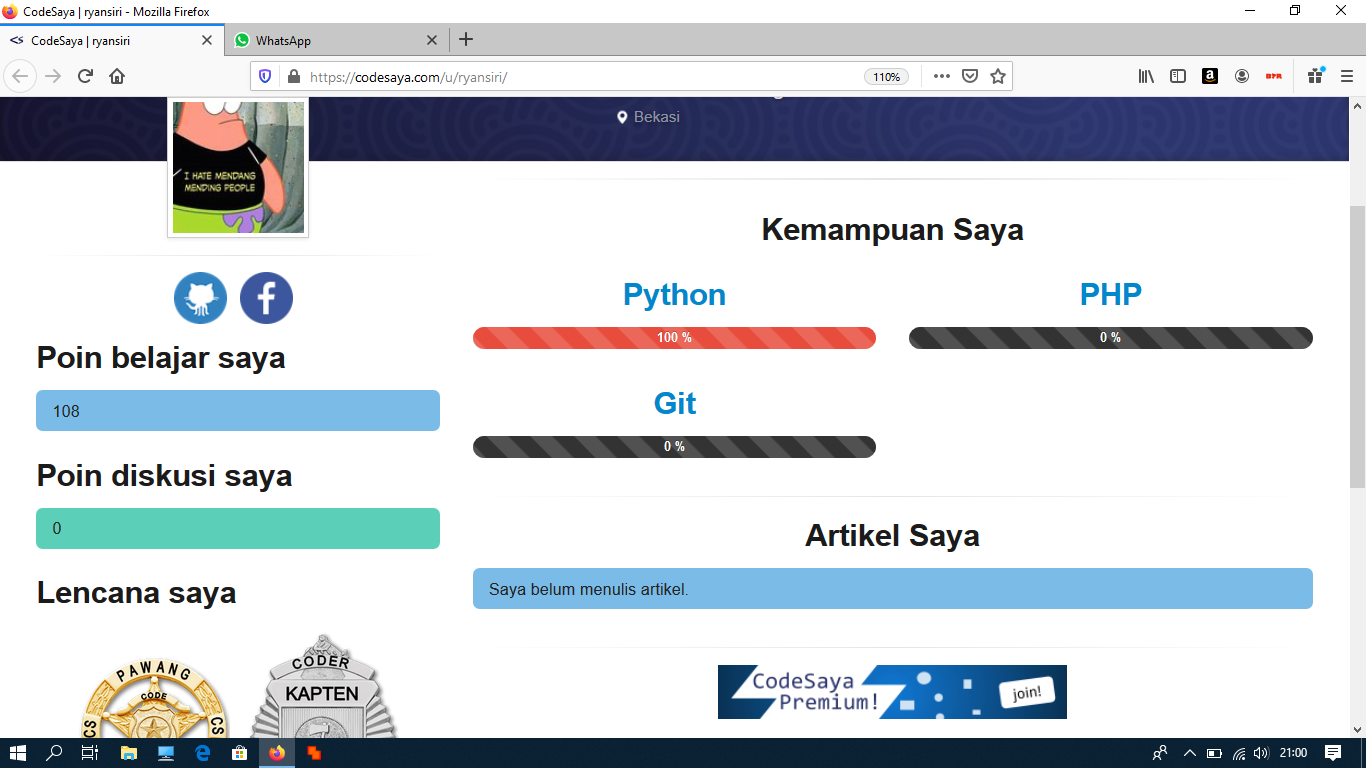The width and height of the screenshot is (1366, 768).
Task: Close the WhatsApp tab
Action: click(432, 41)
